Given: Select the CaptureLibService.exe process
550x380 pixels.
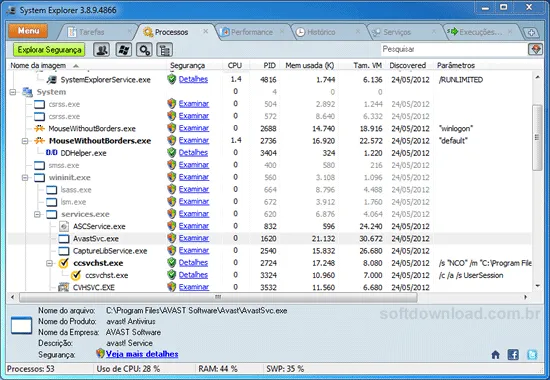Looking at the screenshot, I should 110,251.
